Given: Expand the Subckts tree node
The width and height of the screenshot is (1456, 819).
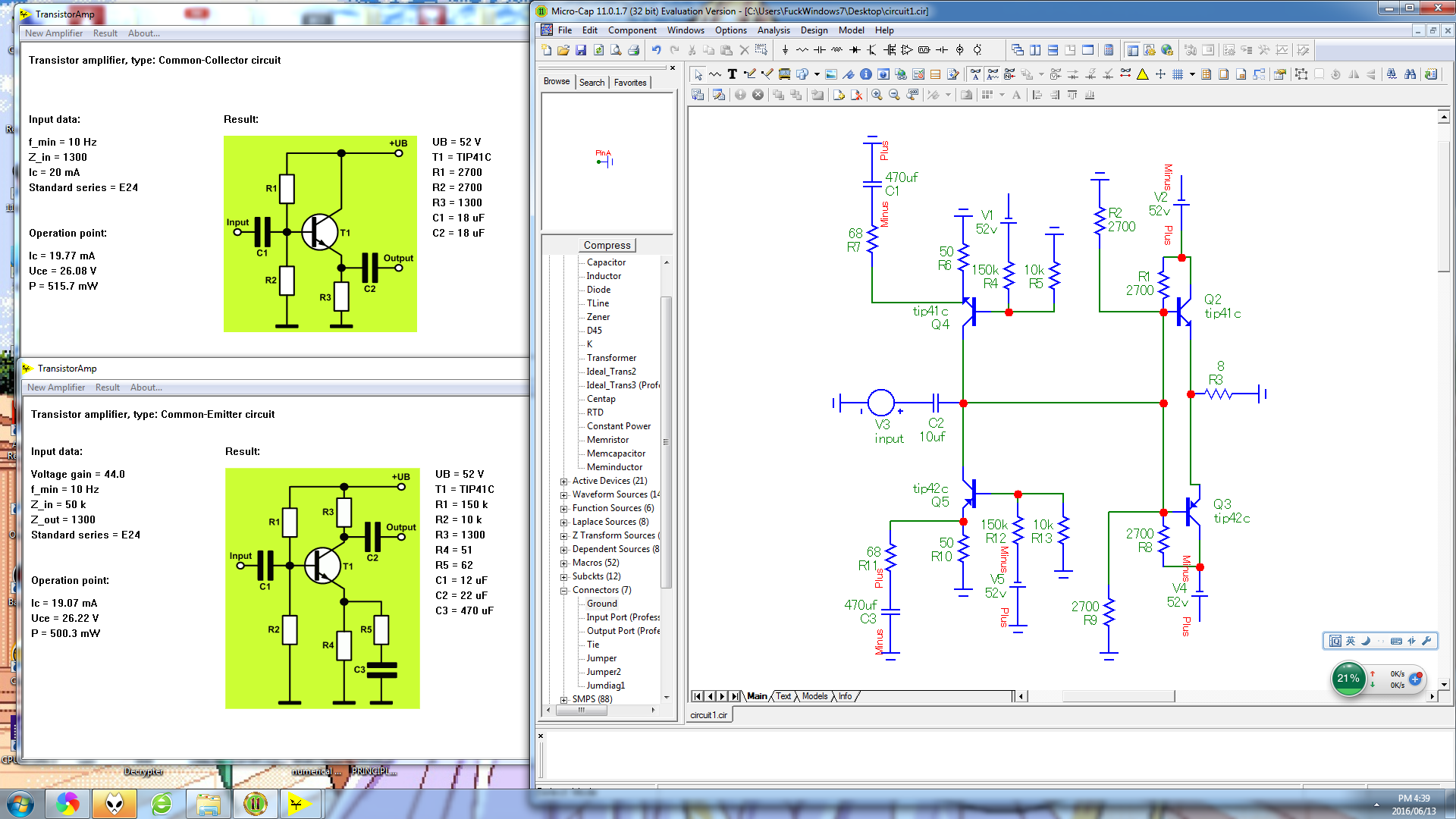Looking at the screenshot, I should 563,577.
